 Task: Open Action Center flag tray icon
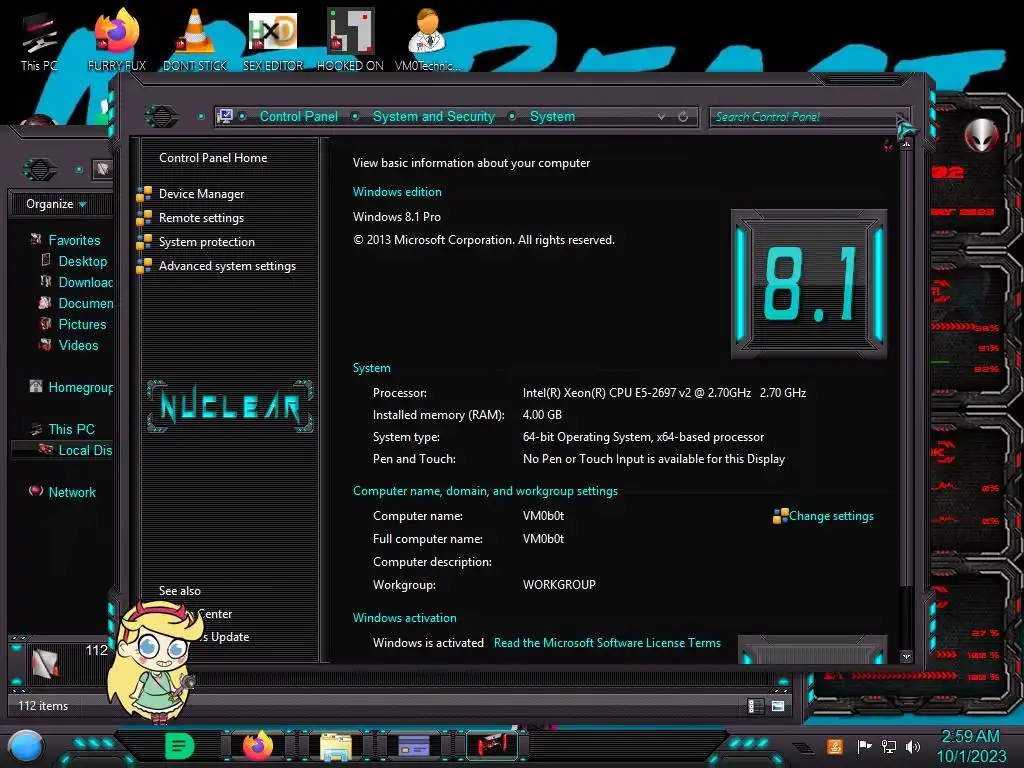pyautogui.click(x=865, y=746)
